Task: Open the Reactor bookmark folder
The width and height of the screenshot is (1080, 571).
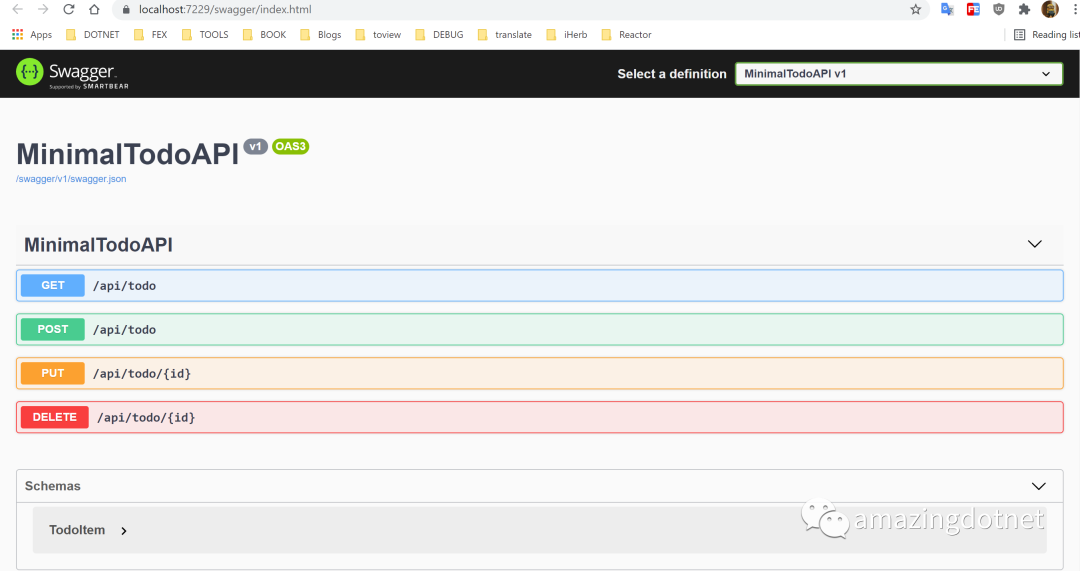Action: pyautogui.click(x=626, y=34)
